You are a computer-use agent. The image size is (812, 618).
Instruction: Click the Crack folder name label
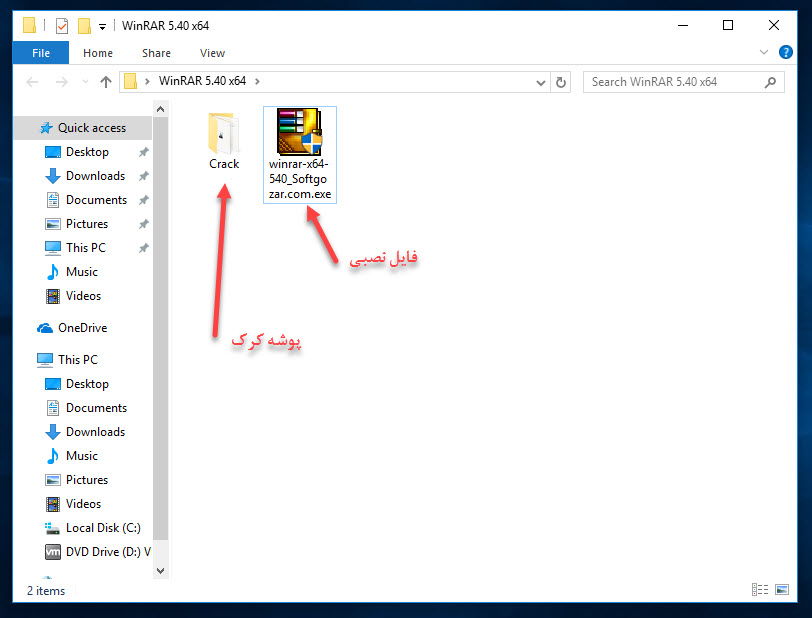click(224, 164)
